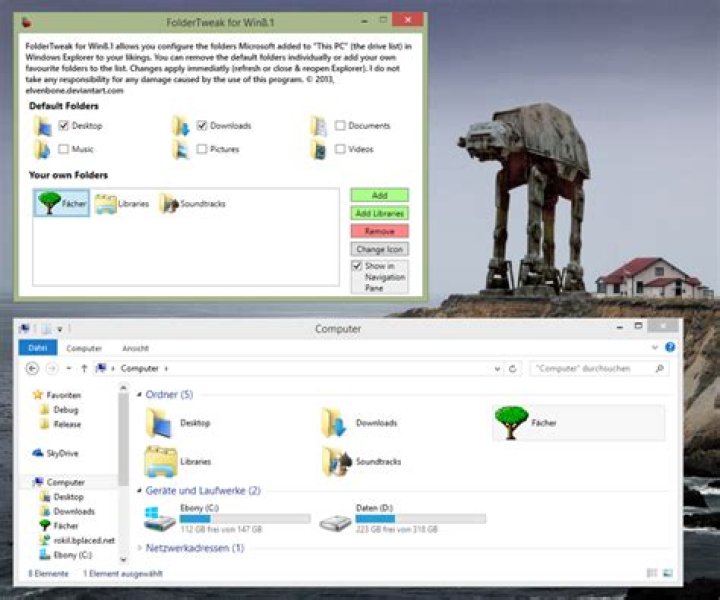
Task: Click the Music folder icon in Default Folders
Action: [x=42, y=149]
